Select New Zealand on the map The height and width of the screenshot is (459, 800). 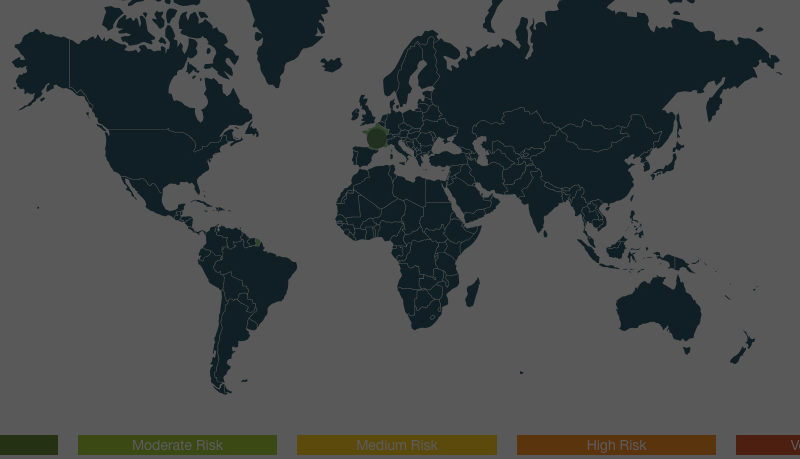742,350
